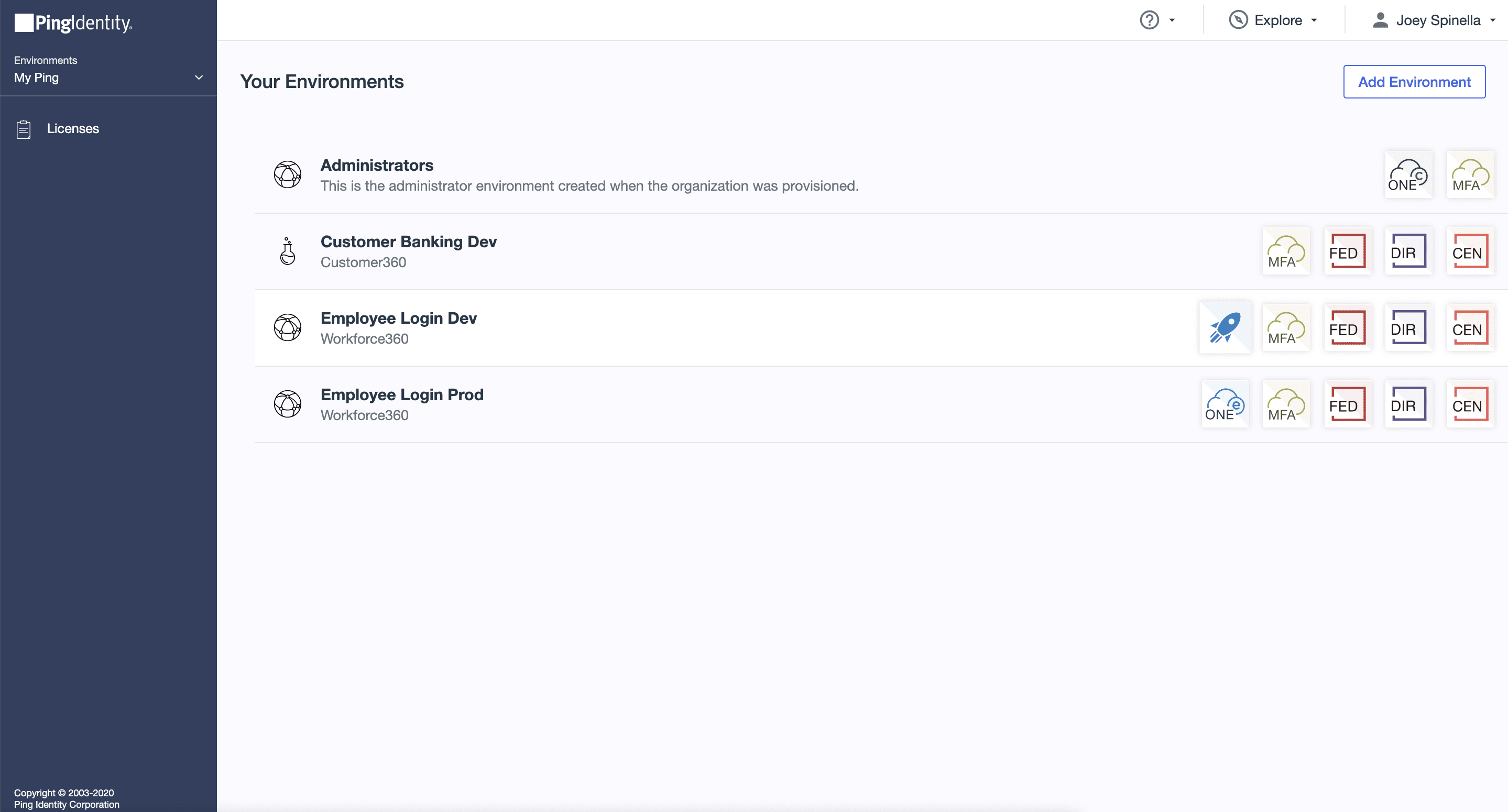Viewport: 1508px width, 812px height.
Task: Open CEN icon for Employee Login Prod
Action: (x=1470, y=404)
